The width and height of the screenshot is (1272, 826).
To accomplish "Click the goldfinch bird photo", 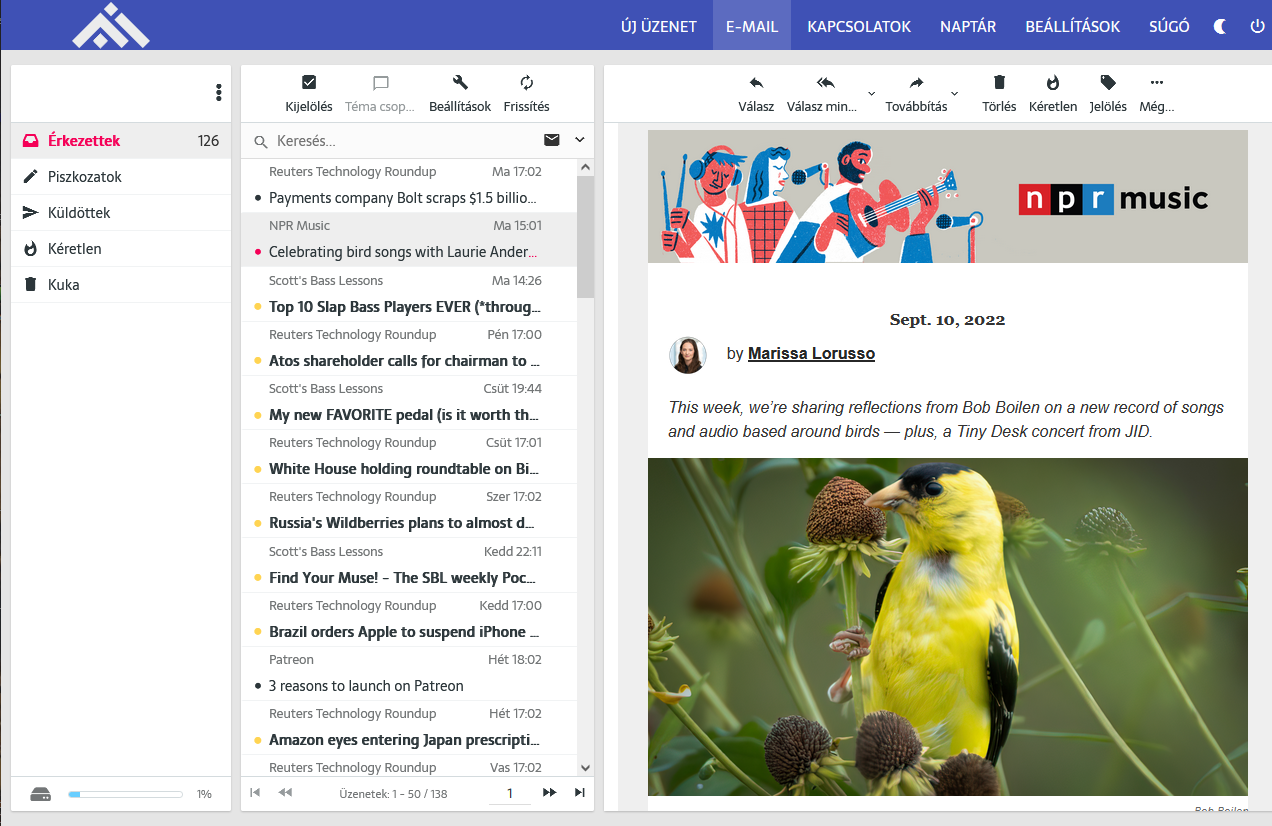I will pyautogui.click(x=948, y=627).
